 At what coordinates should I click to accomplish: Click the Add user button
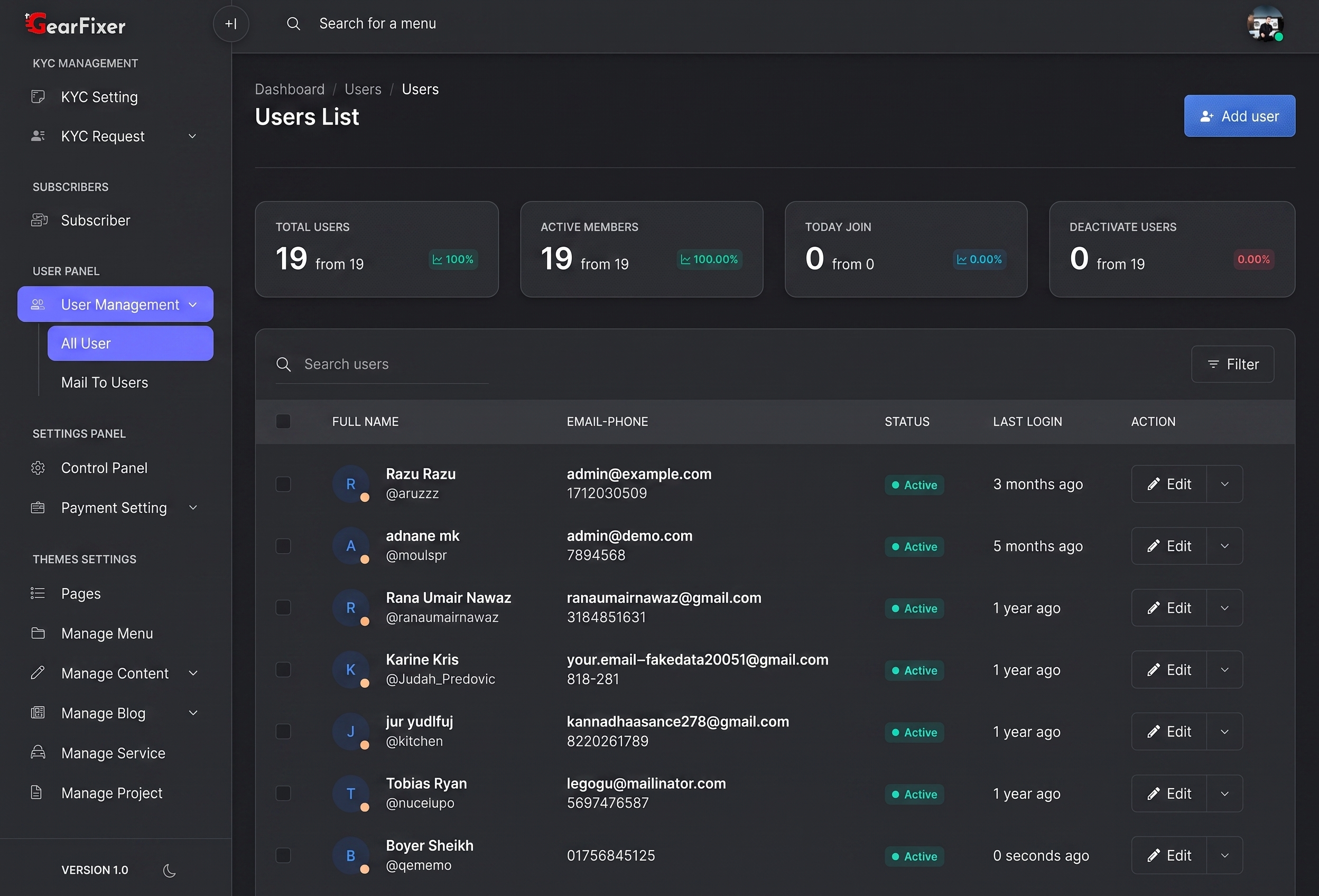click(1240, 116)
